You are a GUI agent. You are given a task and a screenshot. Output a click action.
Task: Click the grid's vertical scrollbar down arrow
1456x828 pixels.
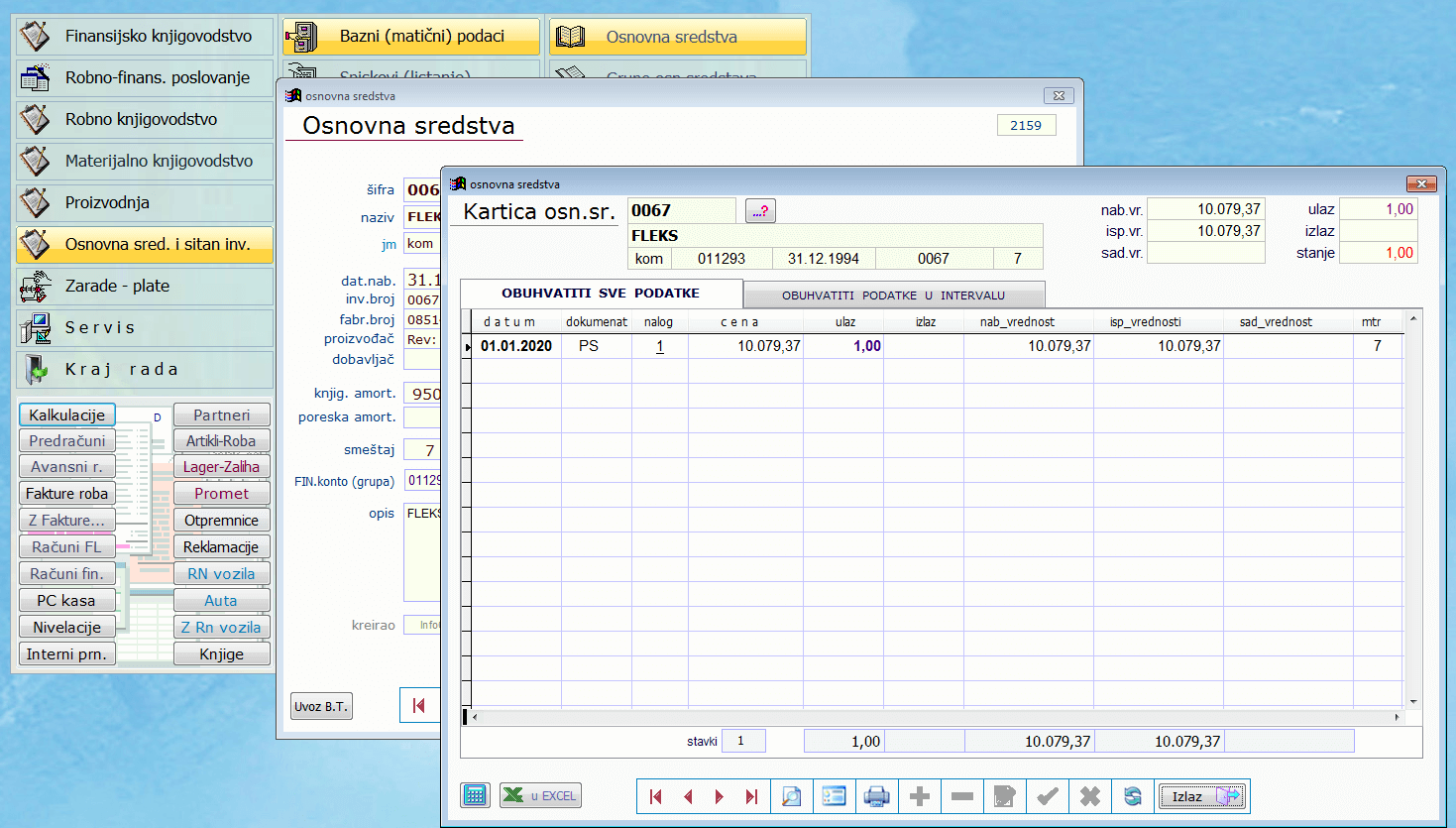(x=1413, y=701)
